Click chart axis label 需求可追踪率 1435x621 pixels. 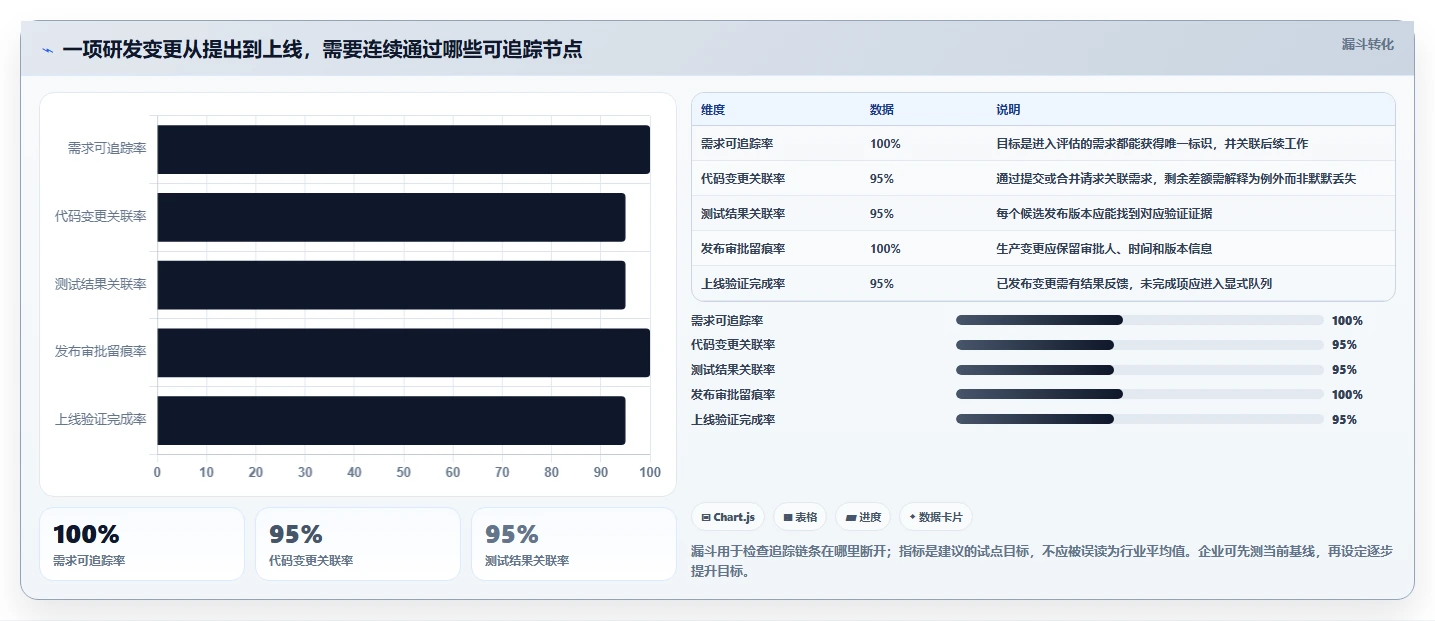(107, 149)
